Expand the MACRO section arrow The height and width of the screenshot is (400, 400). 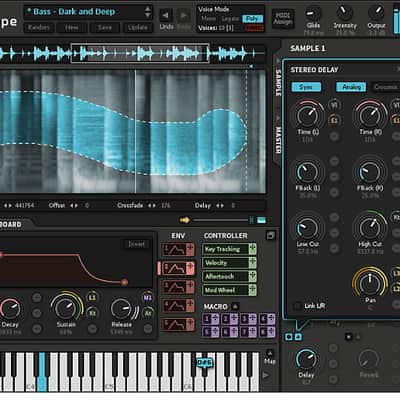tap(235, 306)
